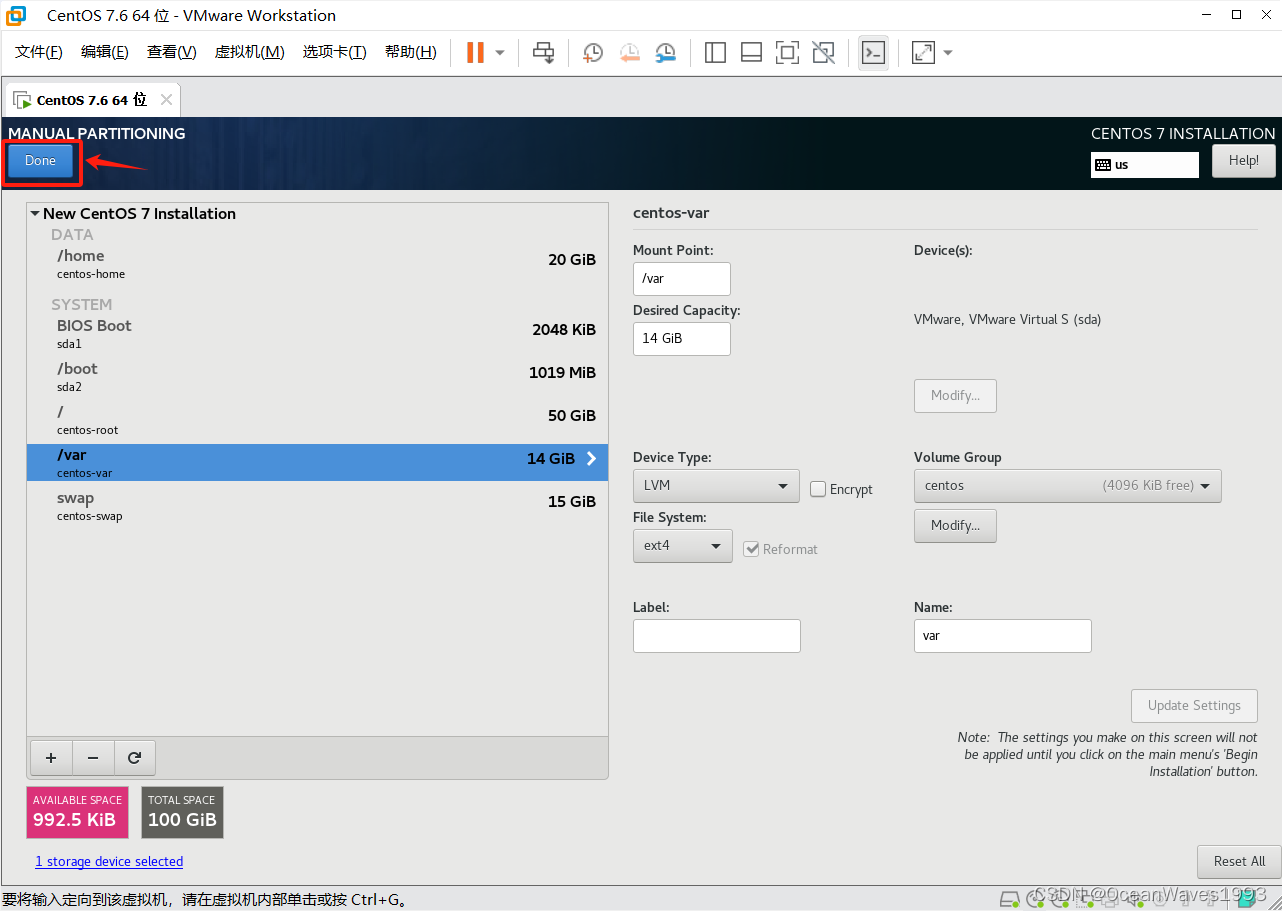Click the Update Settings button
The height and width of the screenshot is (911, 1282).
point(1194,706)
